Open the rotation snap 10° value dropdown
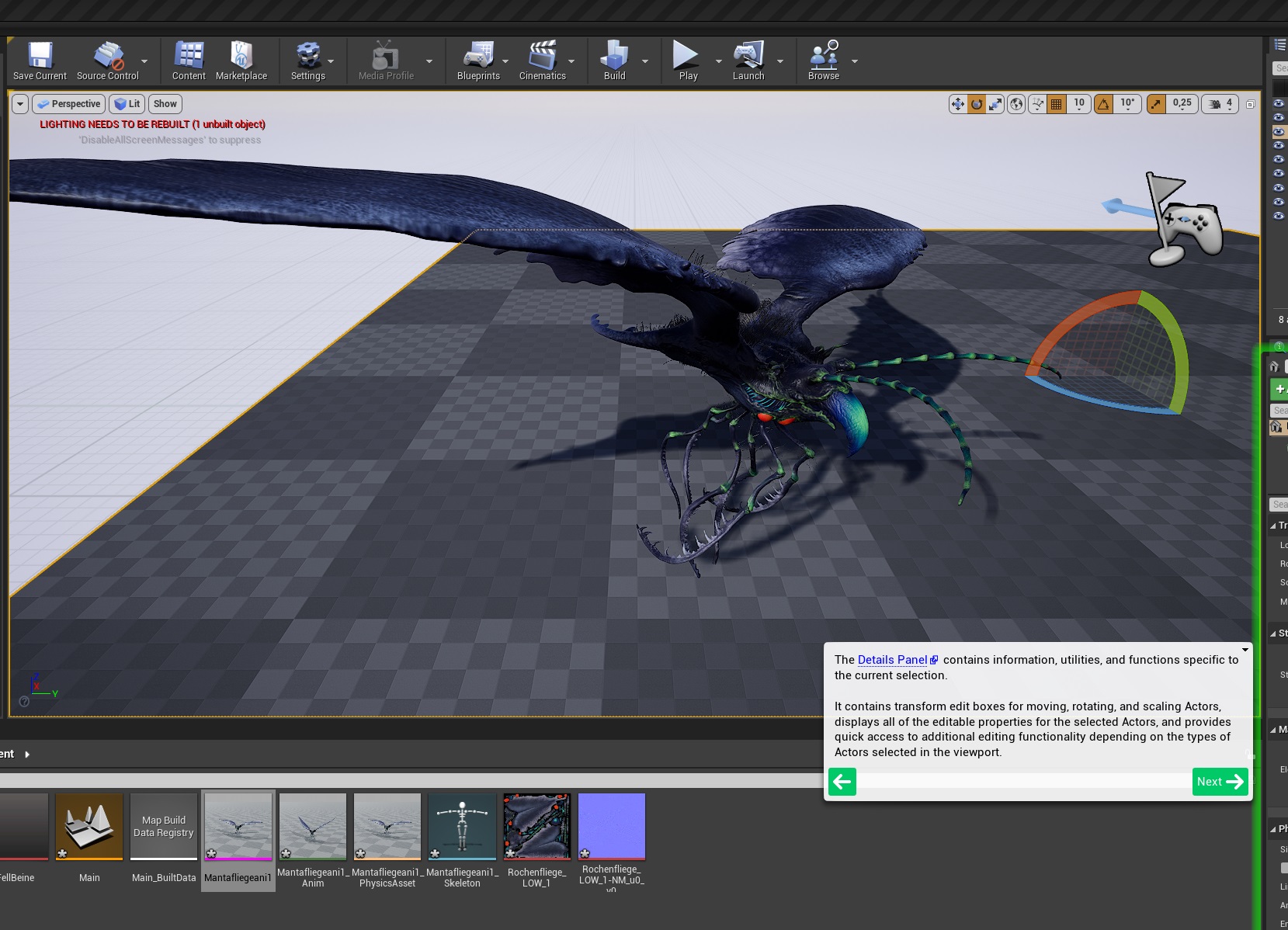1288x930 pixels. coord(1127,104)
